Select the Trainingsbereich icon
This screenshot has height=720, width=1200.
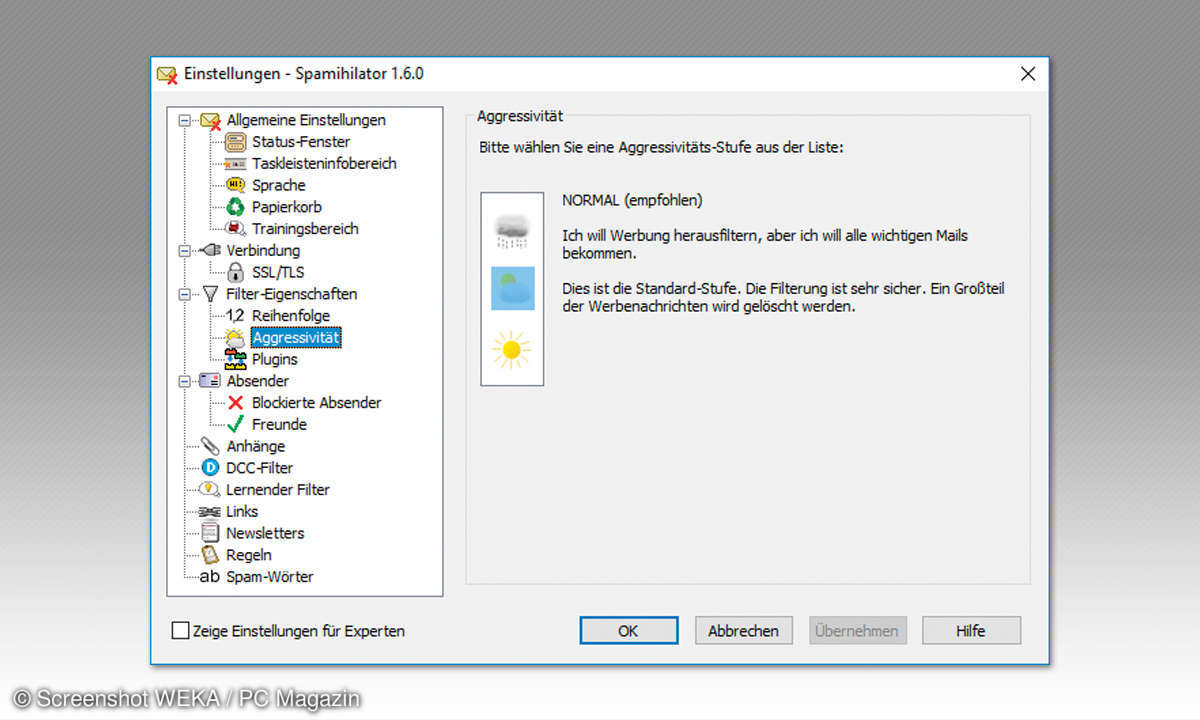click(x=235, y=229)
